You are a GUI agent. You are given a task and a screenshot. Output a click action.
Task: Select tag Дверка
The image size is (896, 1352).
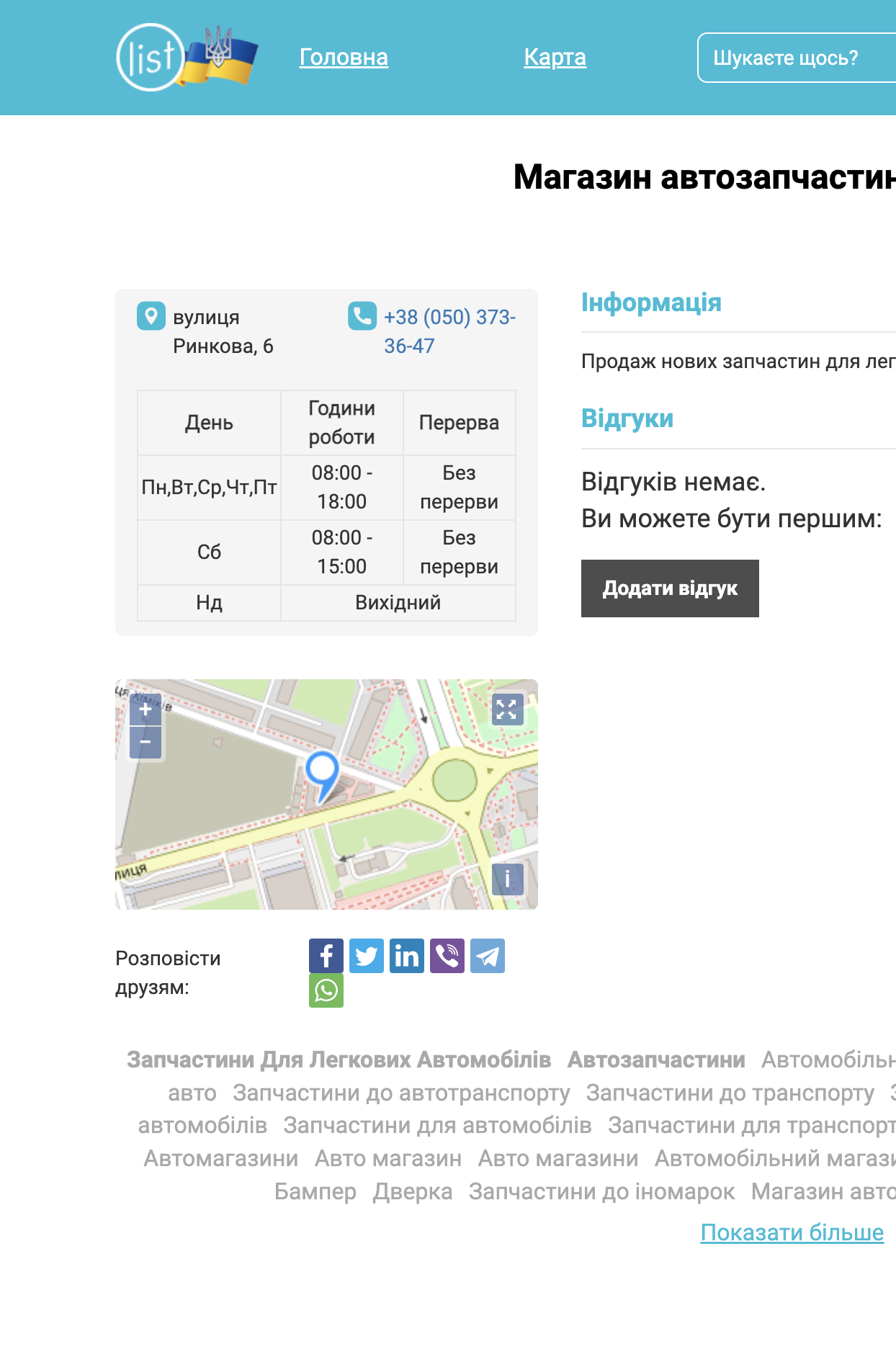pyautogui.click(x=413, y=1191)
